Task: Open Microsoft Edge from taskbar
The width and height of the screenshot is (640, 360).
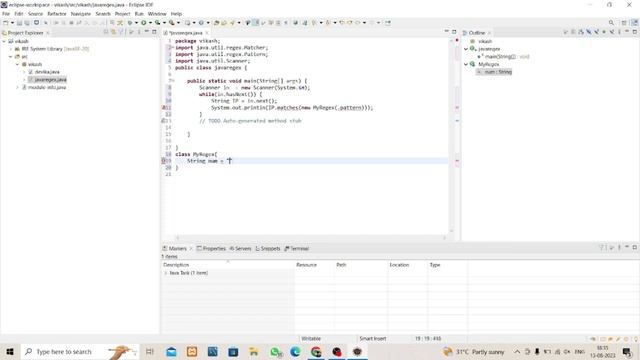Action: pyautogui.click(x=295, y=351)
